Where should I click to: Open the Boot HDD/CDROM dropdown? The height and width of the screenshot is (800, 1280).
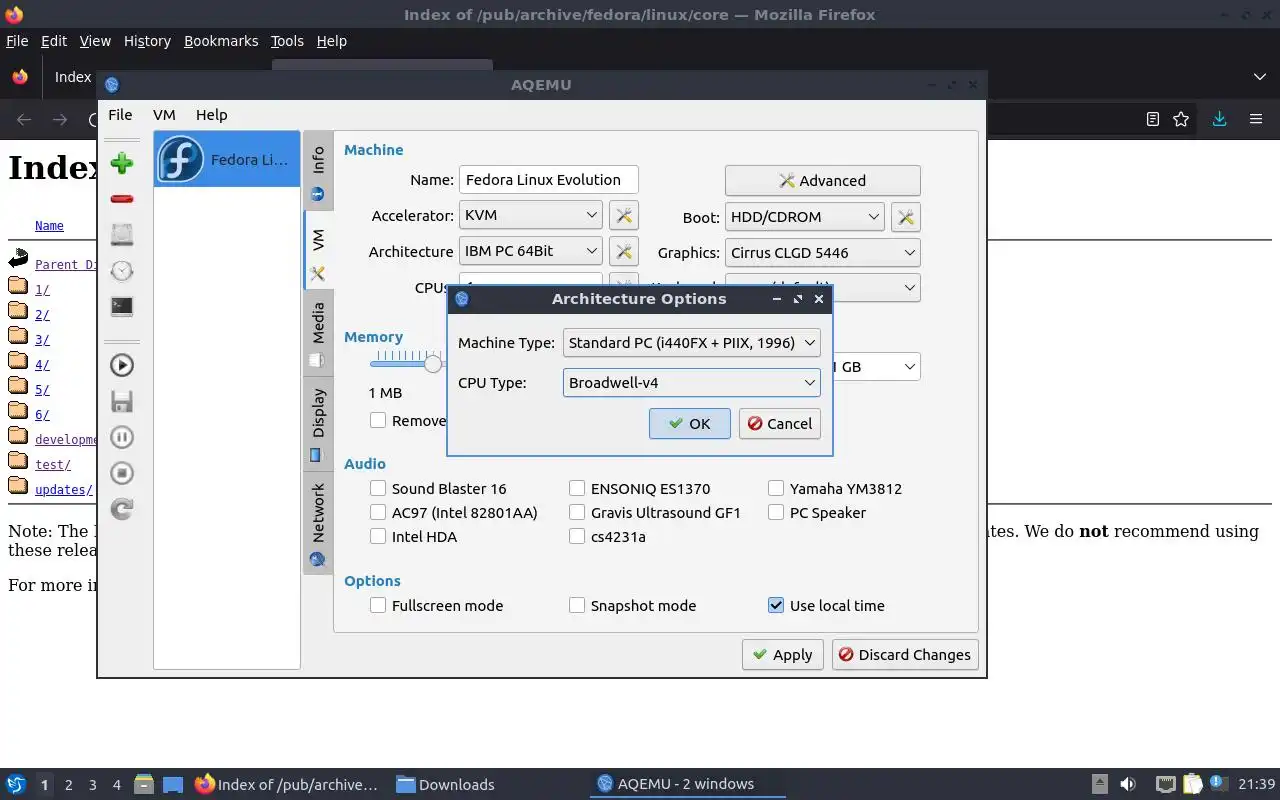805,216
